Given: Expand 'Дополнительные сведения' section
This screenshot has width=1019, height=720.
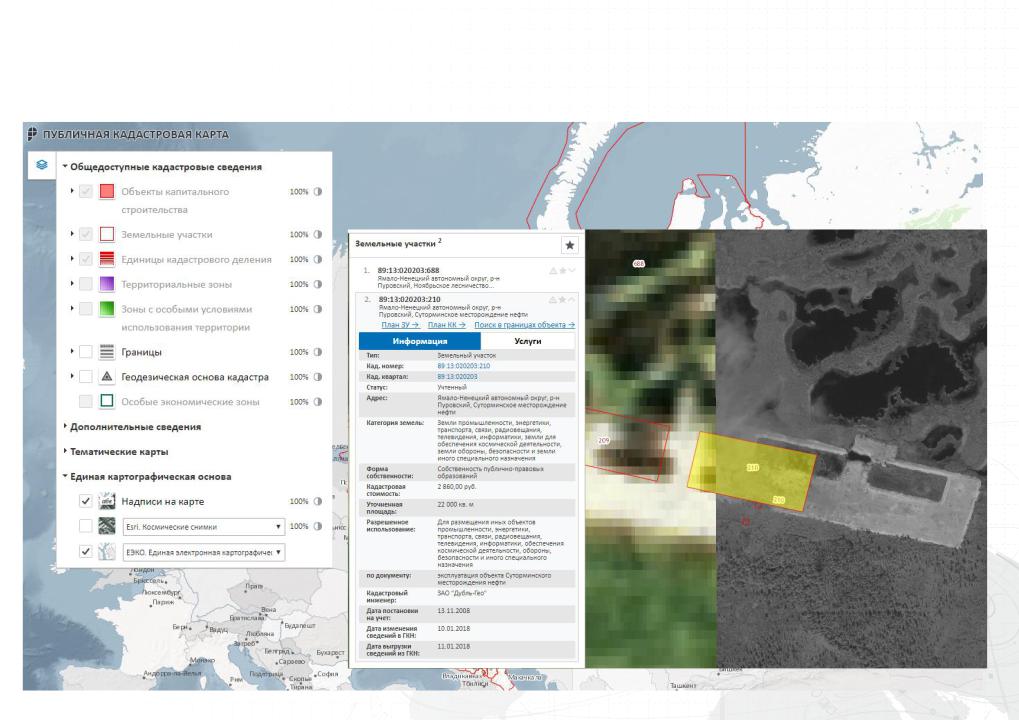Looking at the screenshot, I should (65, 426).
